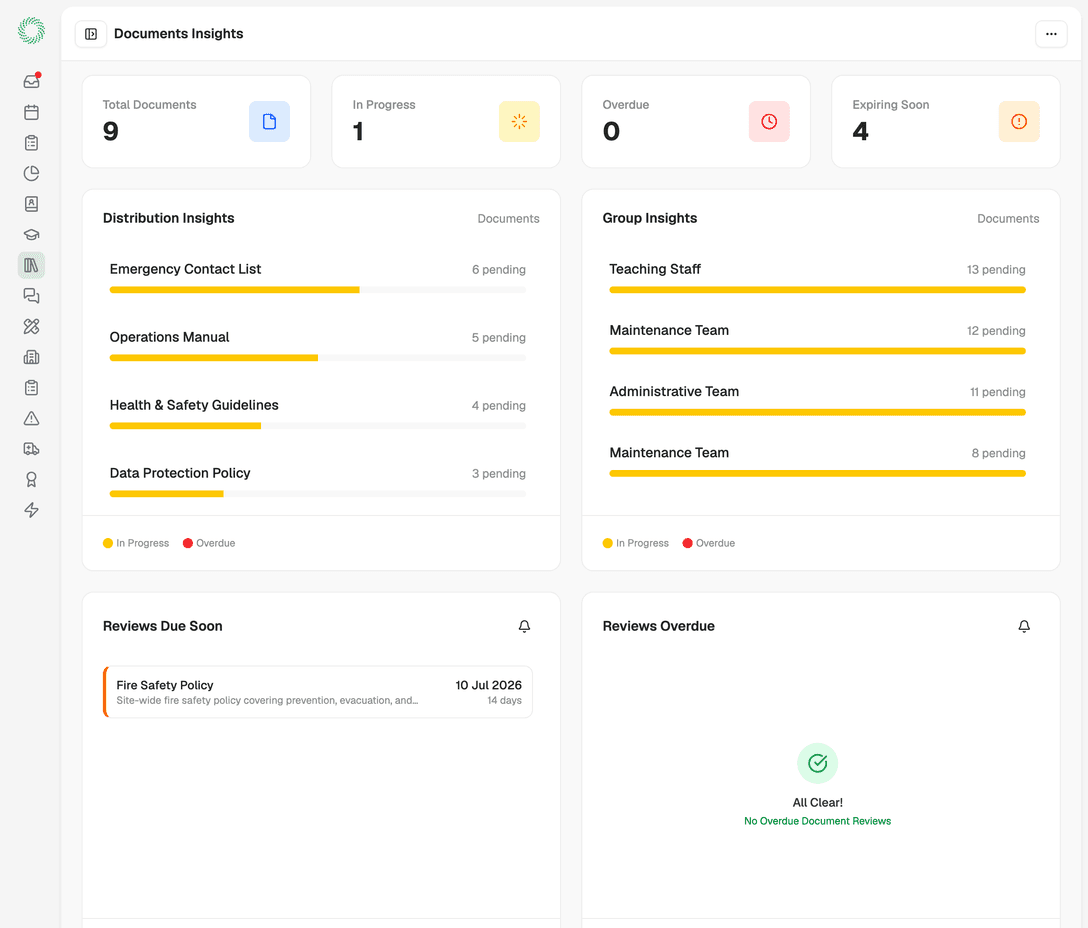Open the Total Documents card
The height and width of the screenshot is (928, 1088).
click(x=196, y=121)
